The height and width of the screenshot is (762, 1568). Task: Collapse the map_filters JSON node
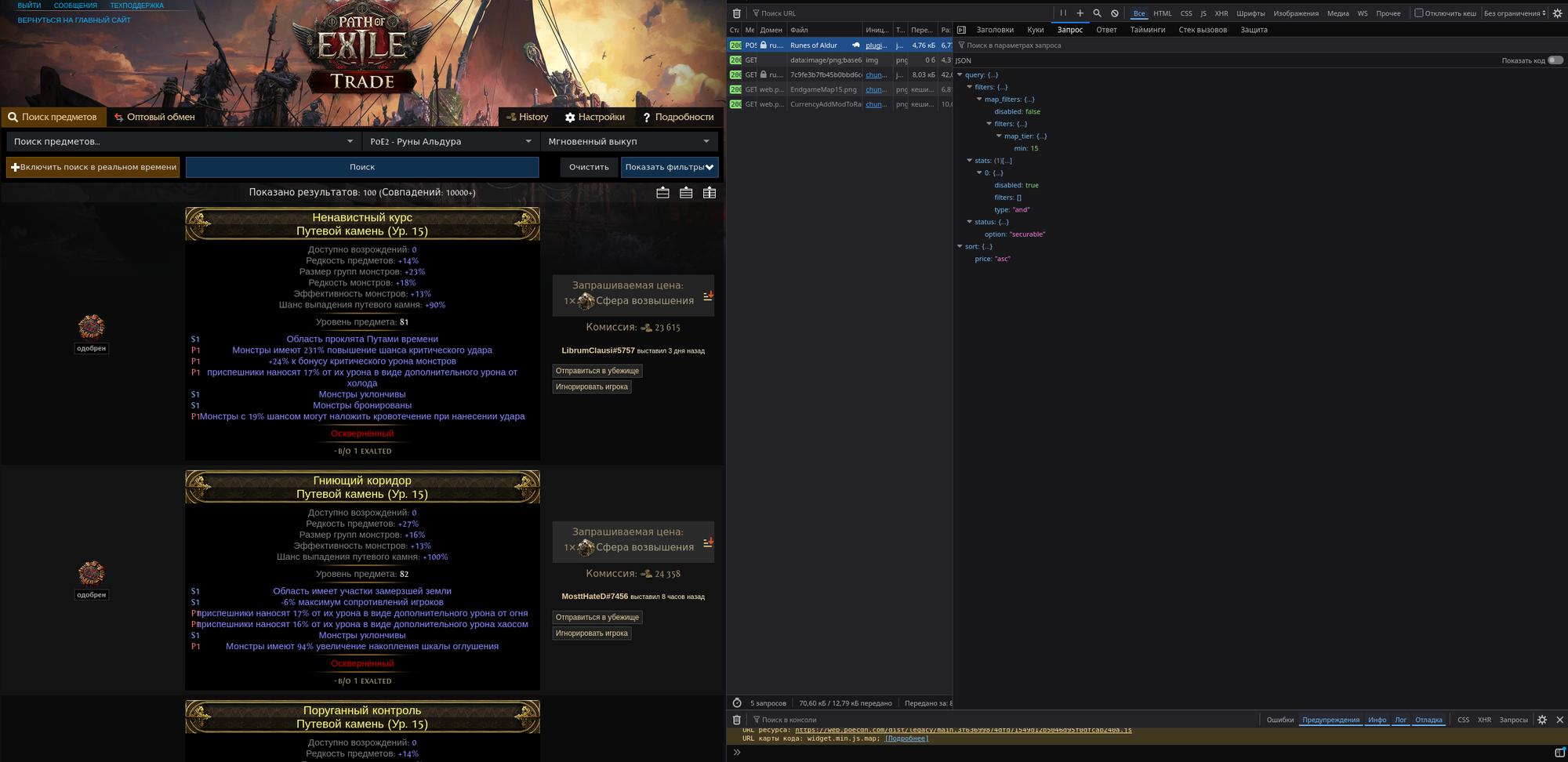(x=979, y=100)
